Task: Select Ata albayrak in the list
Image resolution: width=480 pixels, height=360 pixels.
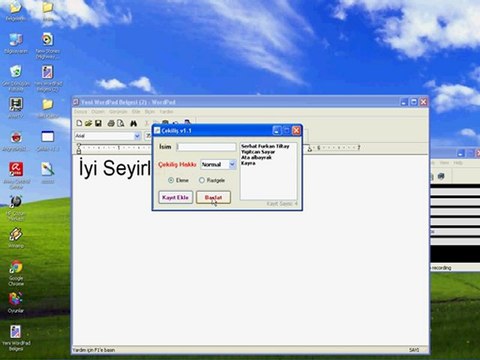Action: pos(256,157)
